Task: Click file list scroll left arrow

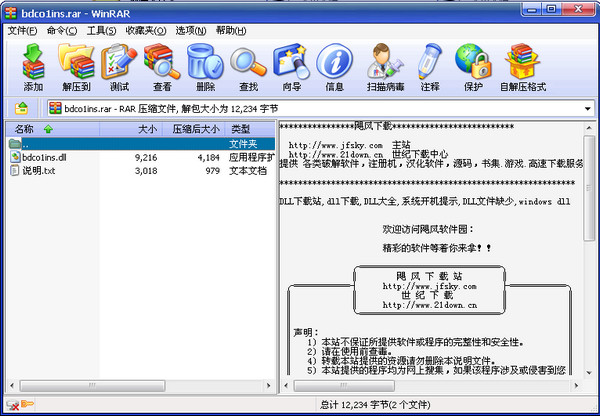Action: tap(12, 385)
